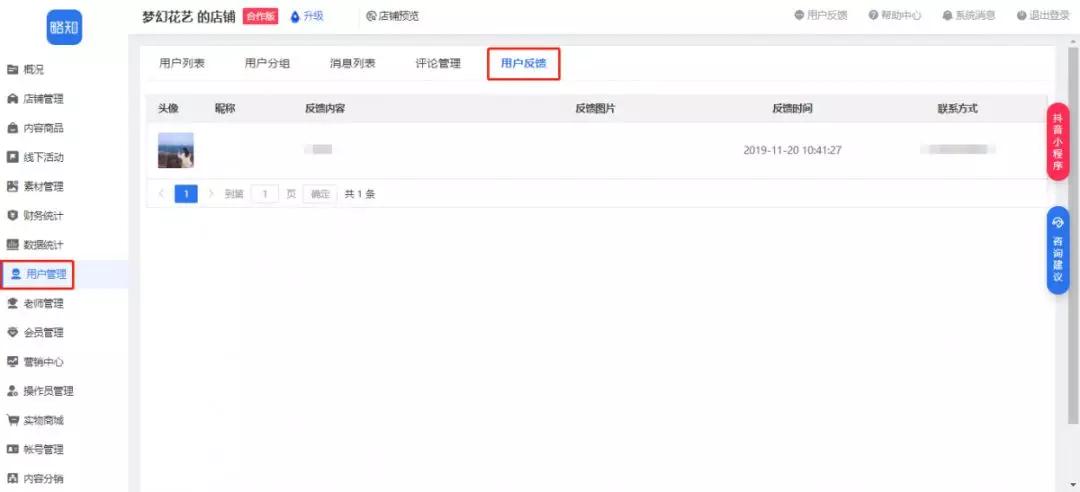This screenshot has height=492, width=1080.
Task: Open the feedback user's avatar thumbnail
Action: click(x=176, y=150)
